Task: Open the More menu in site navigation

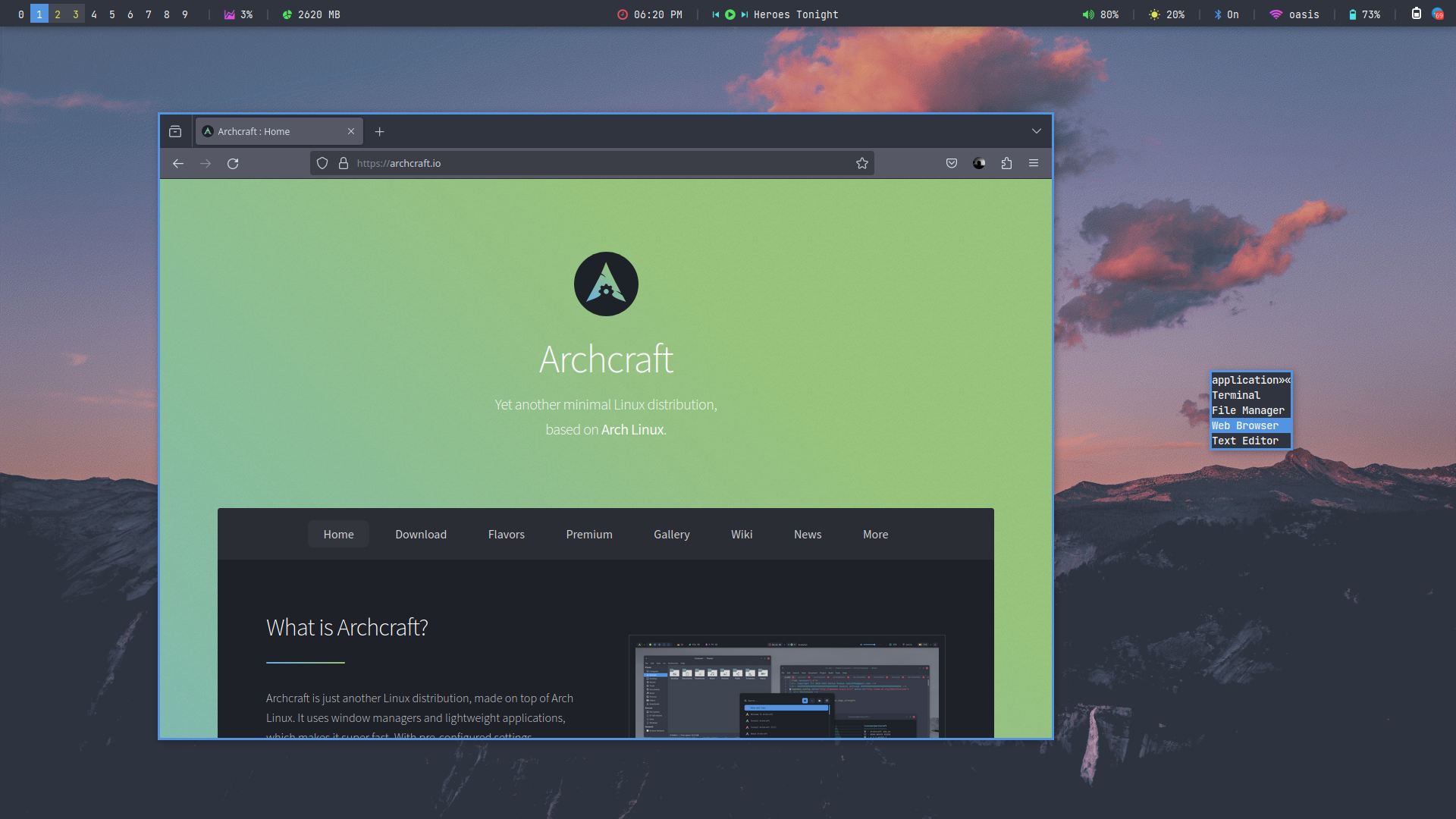Action: pyautogui.click(x=875, y=535)
